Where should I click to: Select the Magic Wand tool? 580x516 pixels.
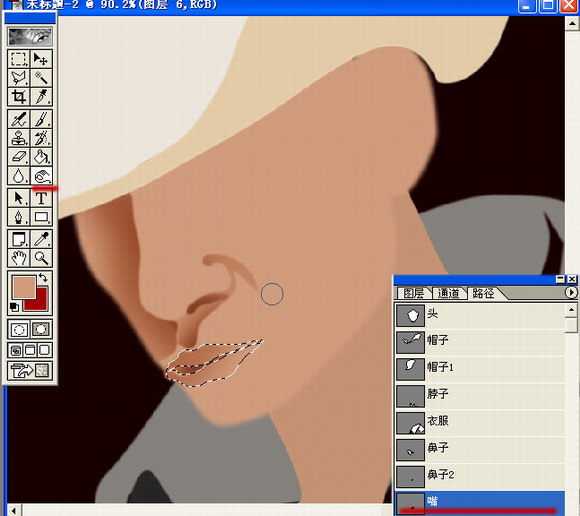coord(41,78)
